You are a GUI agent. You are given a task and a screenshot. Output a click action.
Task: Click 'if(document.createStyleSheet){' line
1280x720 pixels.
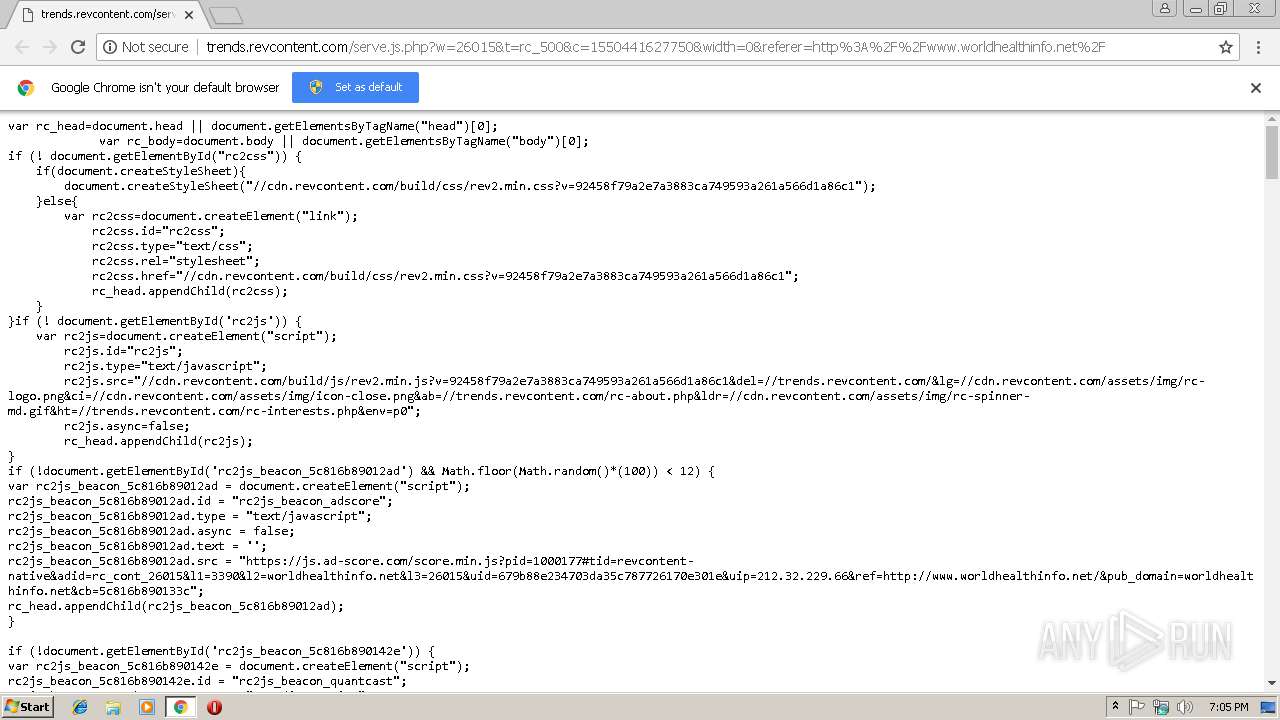(141, 171)
